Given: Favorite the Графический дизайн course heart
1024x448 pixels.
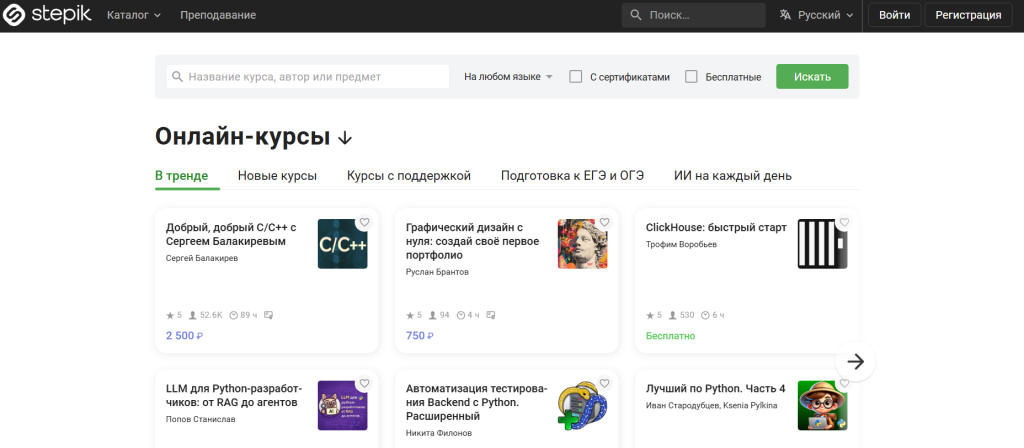Looking at the screenshot, I should pyautogui.click(x=605, y=222).
